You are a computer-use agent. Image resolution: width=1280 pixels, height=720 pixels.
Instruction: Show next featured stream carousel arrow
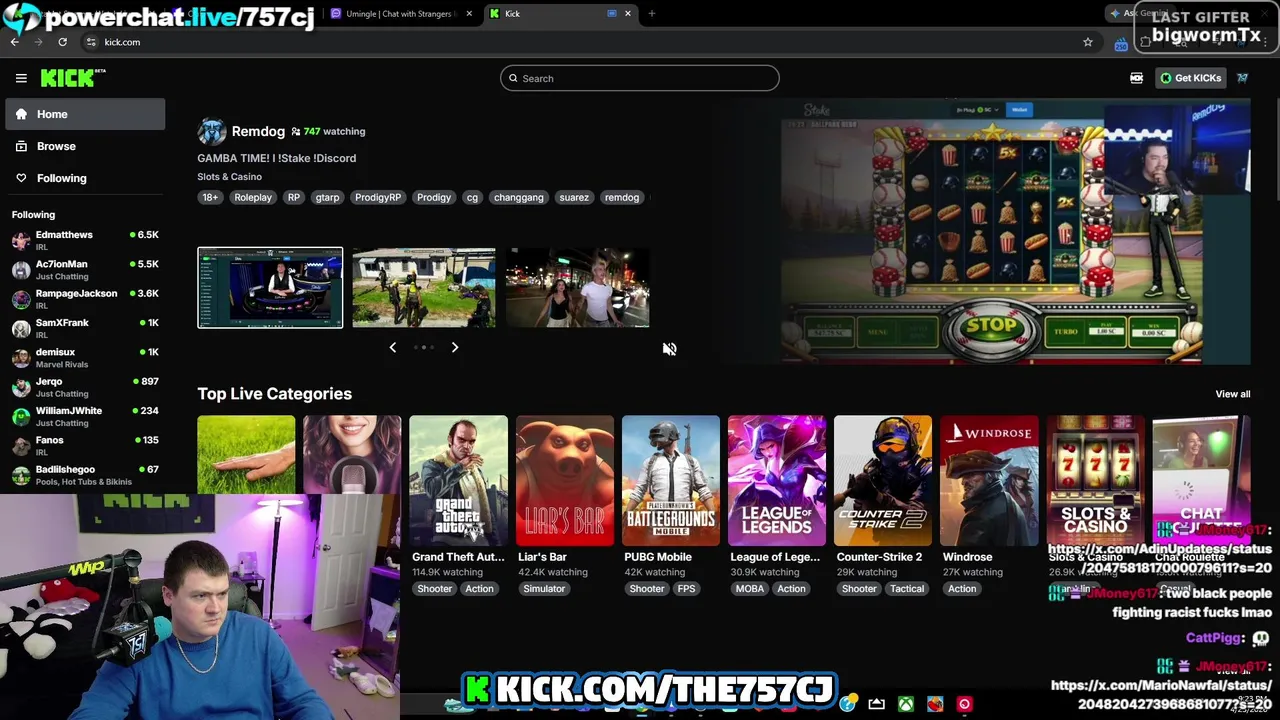point(454,347)
